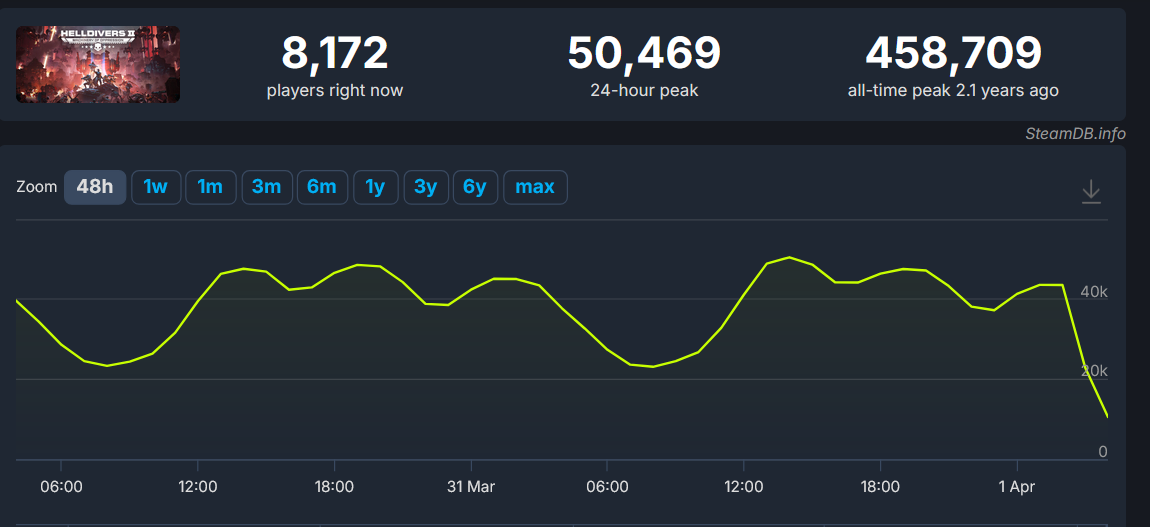This screenshot has width=1150, height=527.
Task: Click the '24-hour peak' label
Action: [644, 91]
